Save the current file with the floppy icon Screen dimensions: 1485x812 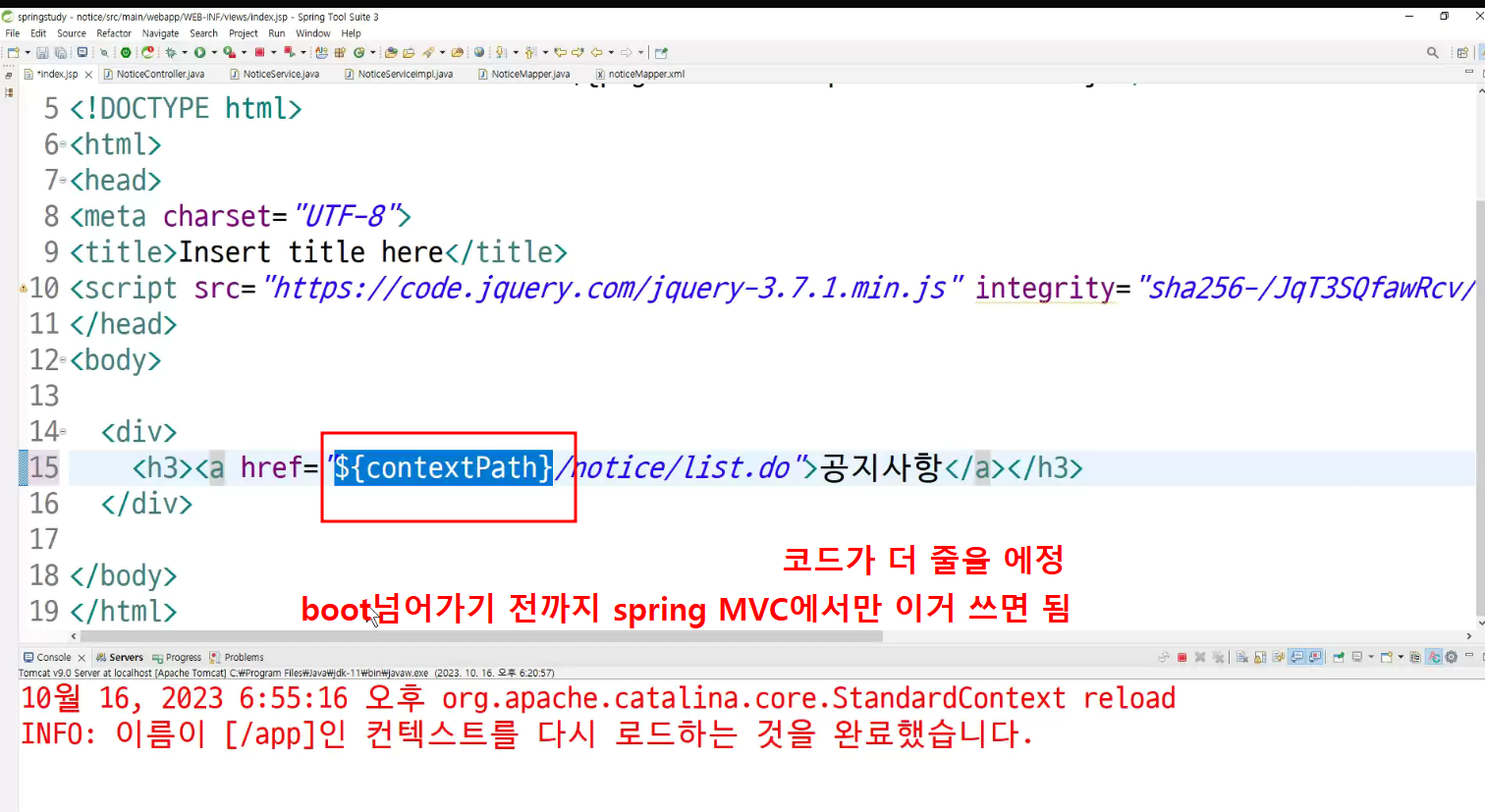tap(42, 53)
